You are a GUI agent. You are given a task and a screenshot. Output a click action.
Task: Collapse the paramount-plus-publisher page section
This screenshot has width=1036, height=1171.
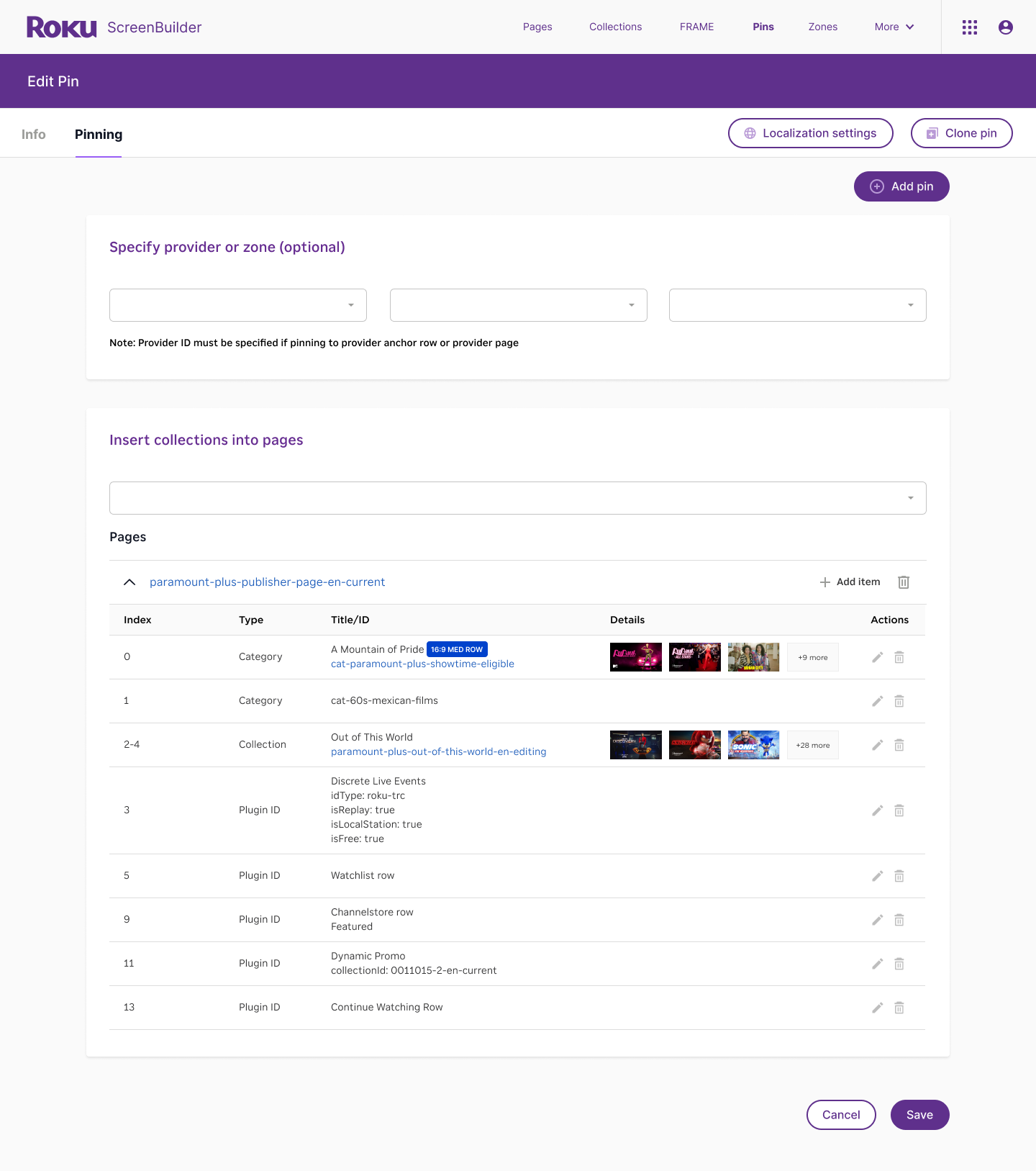(129, 582)
